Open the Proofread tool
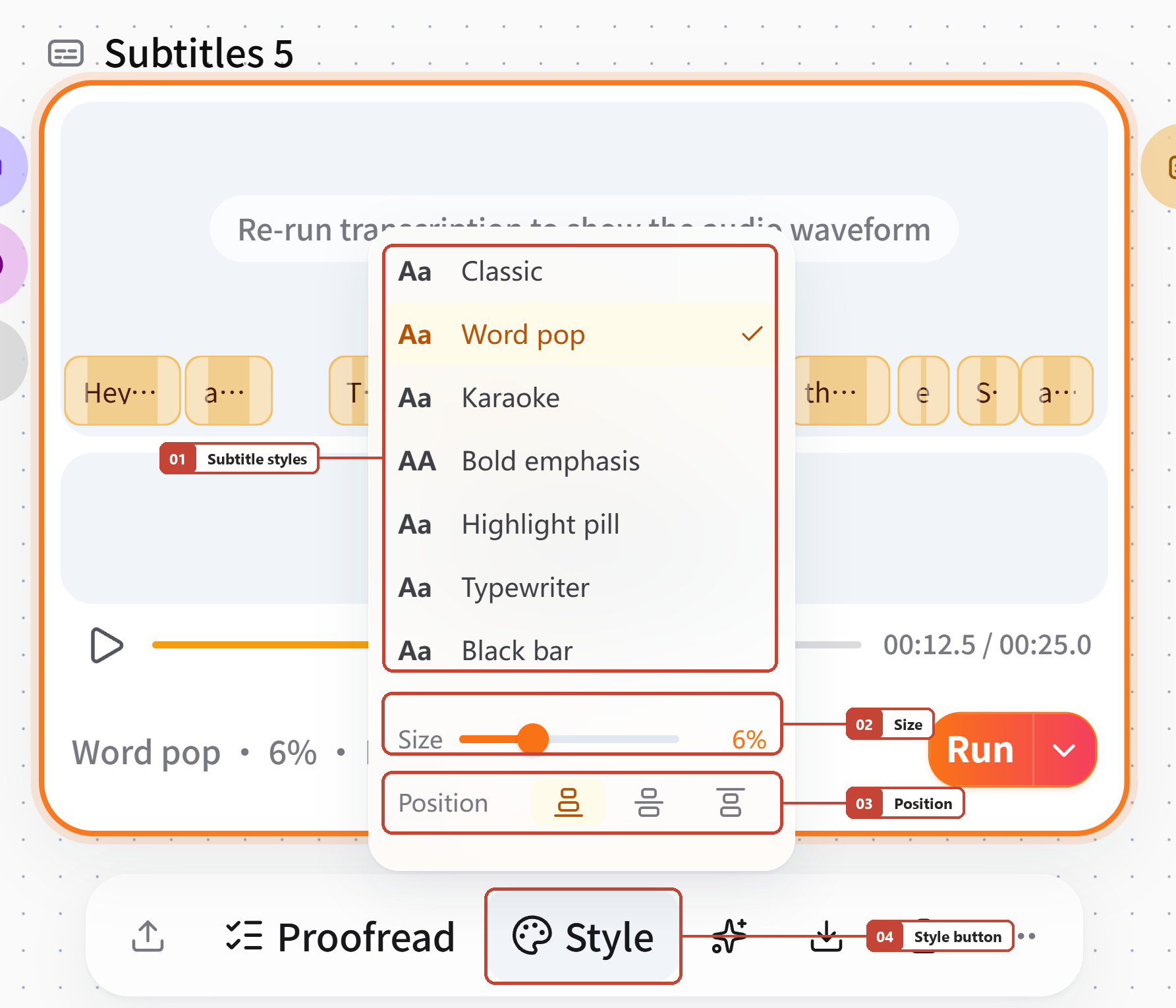 [x=340, y=936]
